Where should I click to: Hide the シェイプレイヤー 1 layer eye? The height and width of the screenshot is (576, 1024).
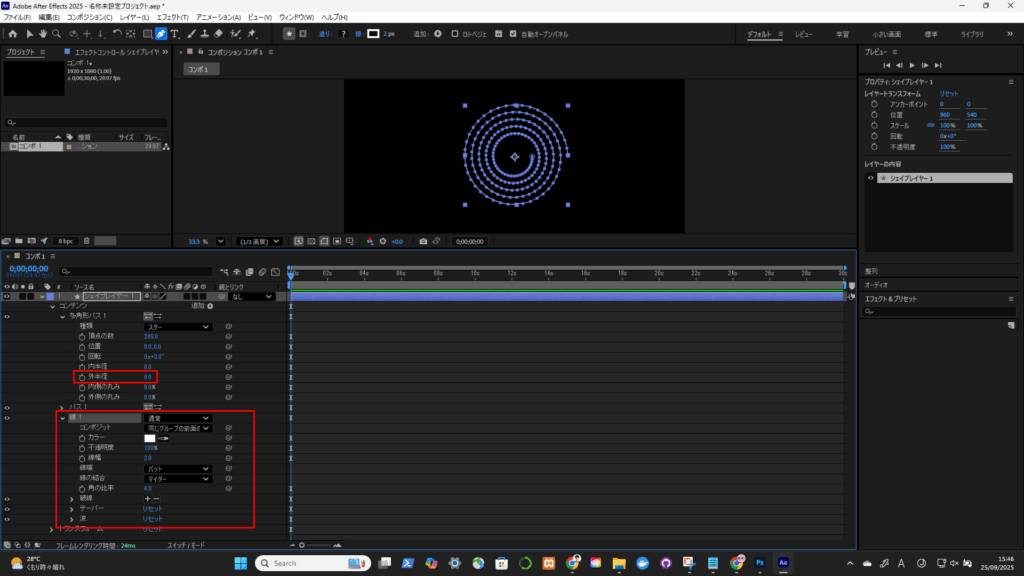click(7, 296)
